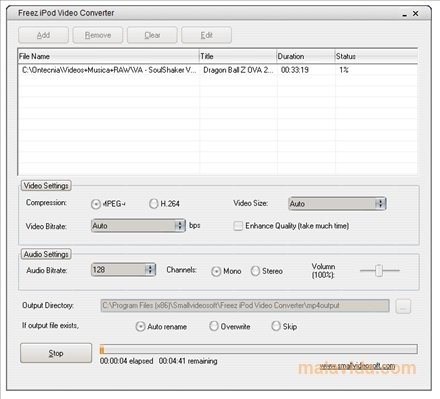Click the Edit button
This screenshot has width=440, height=399.
(x=206, y=35)
